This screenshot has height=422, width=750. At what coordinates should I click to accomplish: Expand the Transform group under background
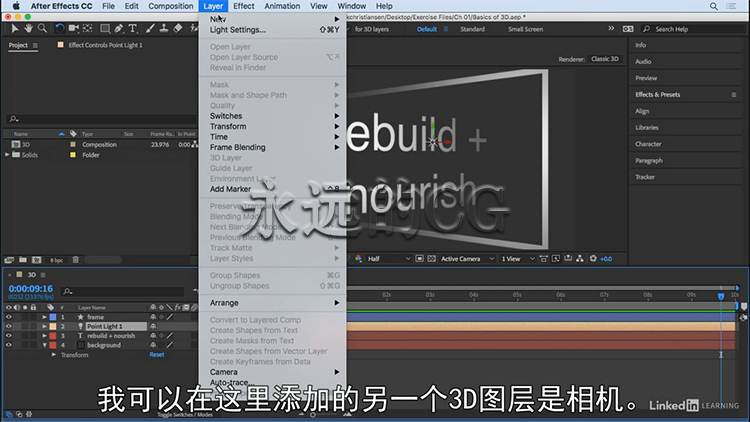click(x=54, y=355)
